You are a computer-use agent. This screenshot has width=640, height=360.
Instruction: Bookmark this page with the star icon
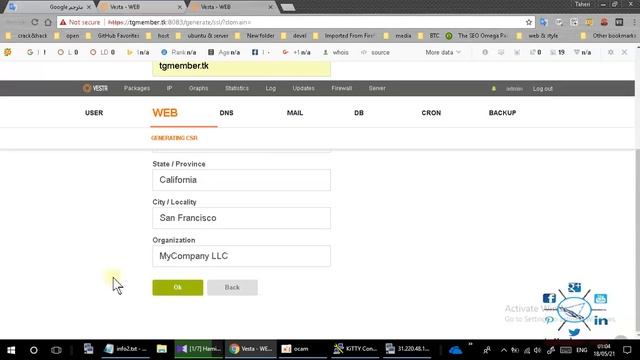tap(529, 22)
